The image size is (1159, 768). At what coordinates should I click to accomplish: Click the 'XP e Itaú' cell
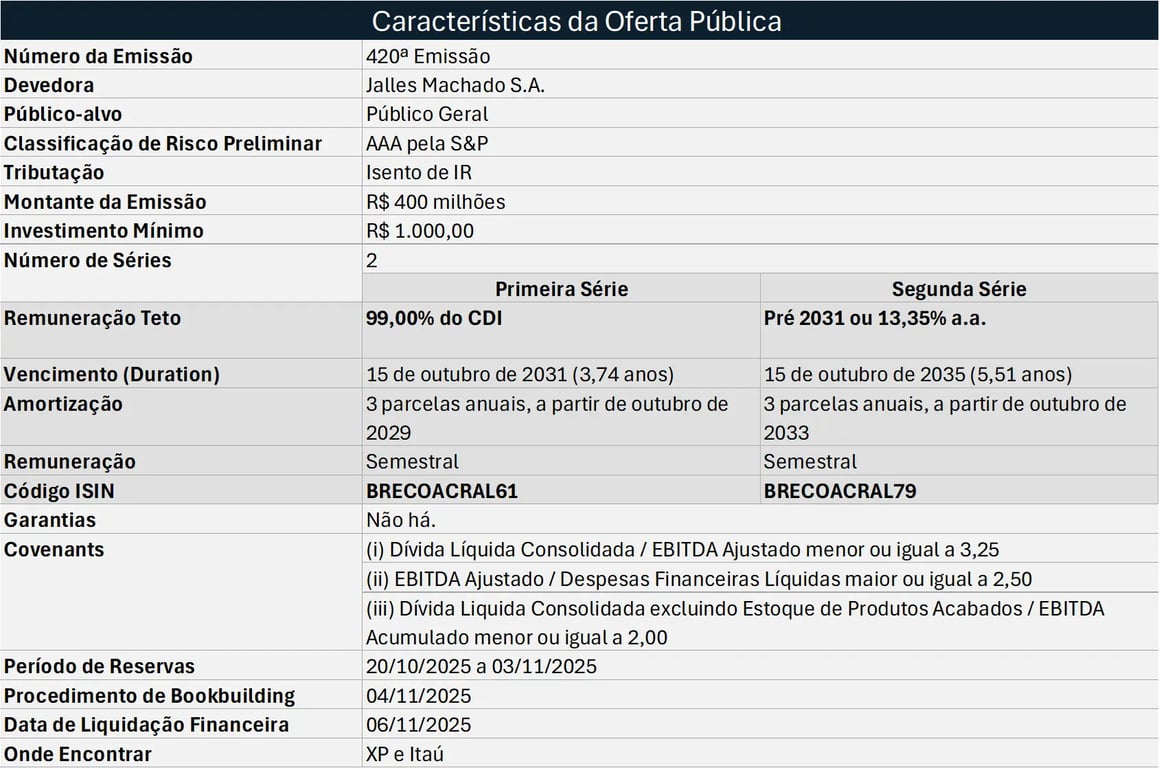pos(405,754)
